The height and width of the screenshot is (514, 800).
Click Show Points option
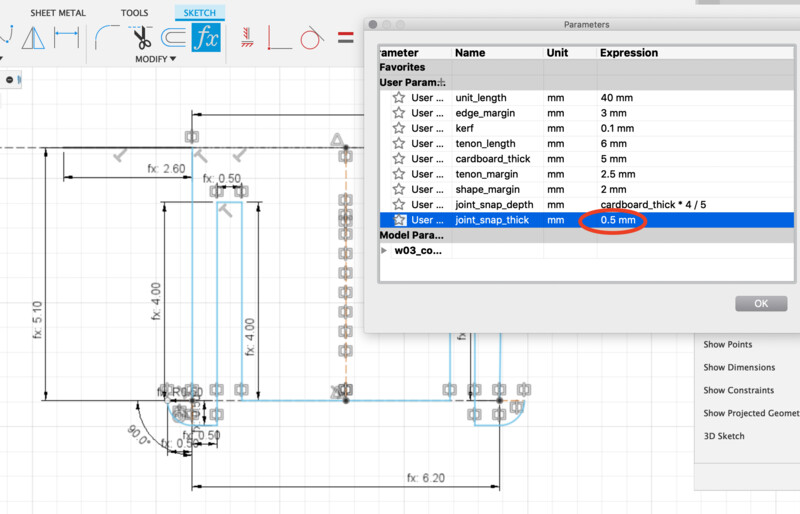pyautogui.click(x=728, y=345)
